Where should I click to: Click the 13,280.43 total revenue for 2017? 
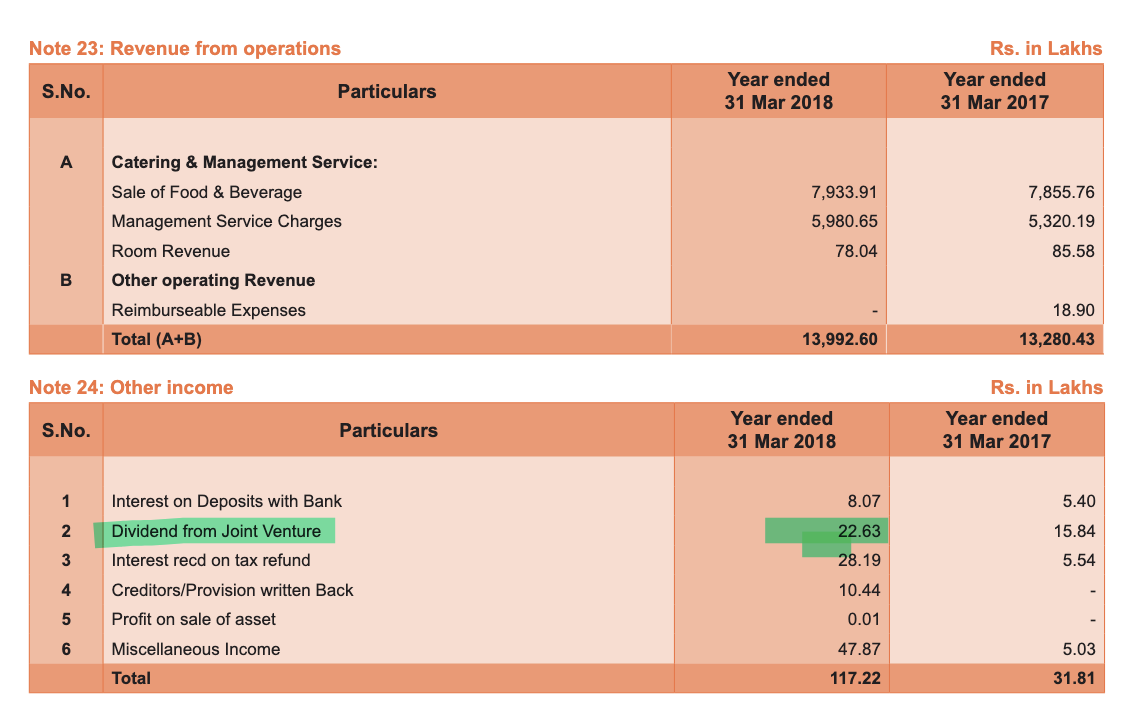1056,340
